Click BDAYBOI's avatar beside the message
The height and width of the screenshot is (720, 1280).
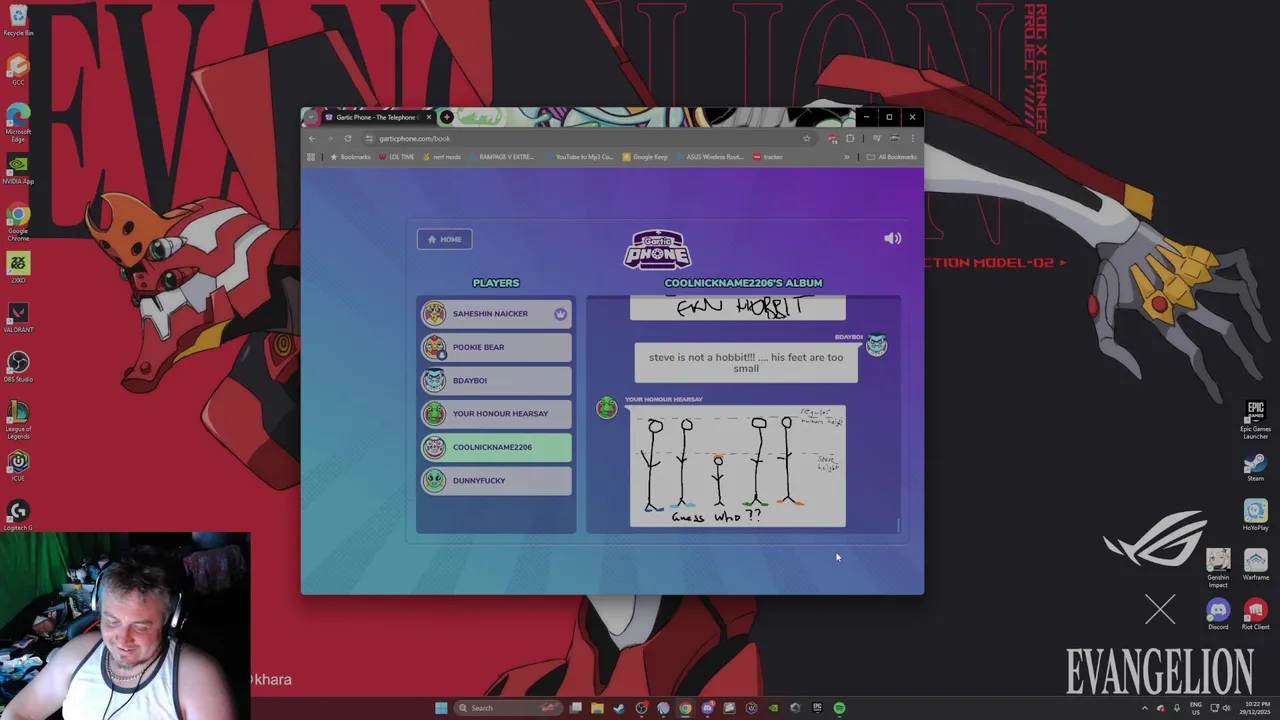pos(876,346)
